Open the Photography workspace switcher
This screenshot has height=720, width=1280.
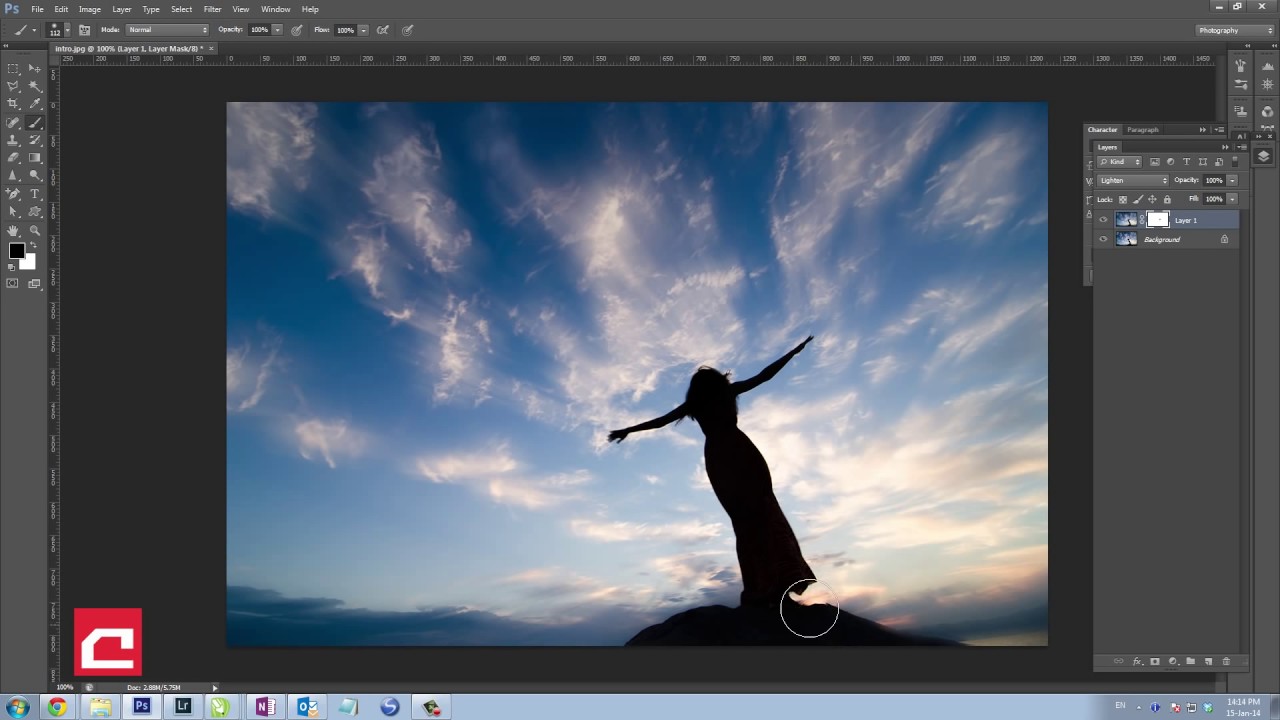1236,30
